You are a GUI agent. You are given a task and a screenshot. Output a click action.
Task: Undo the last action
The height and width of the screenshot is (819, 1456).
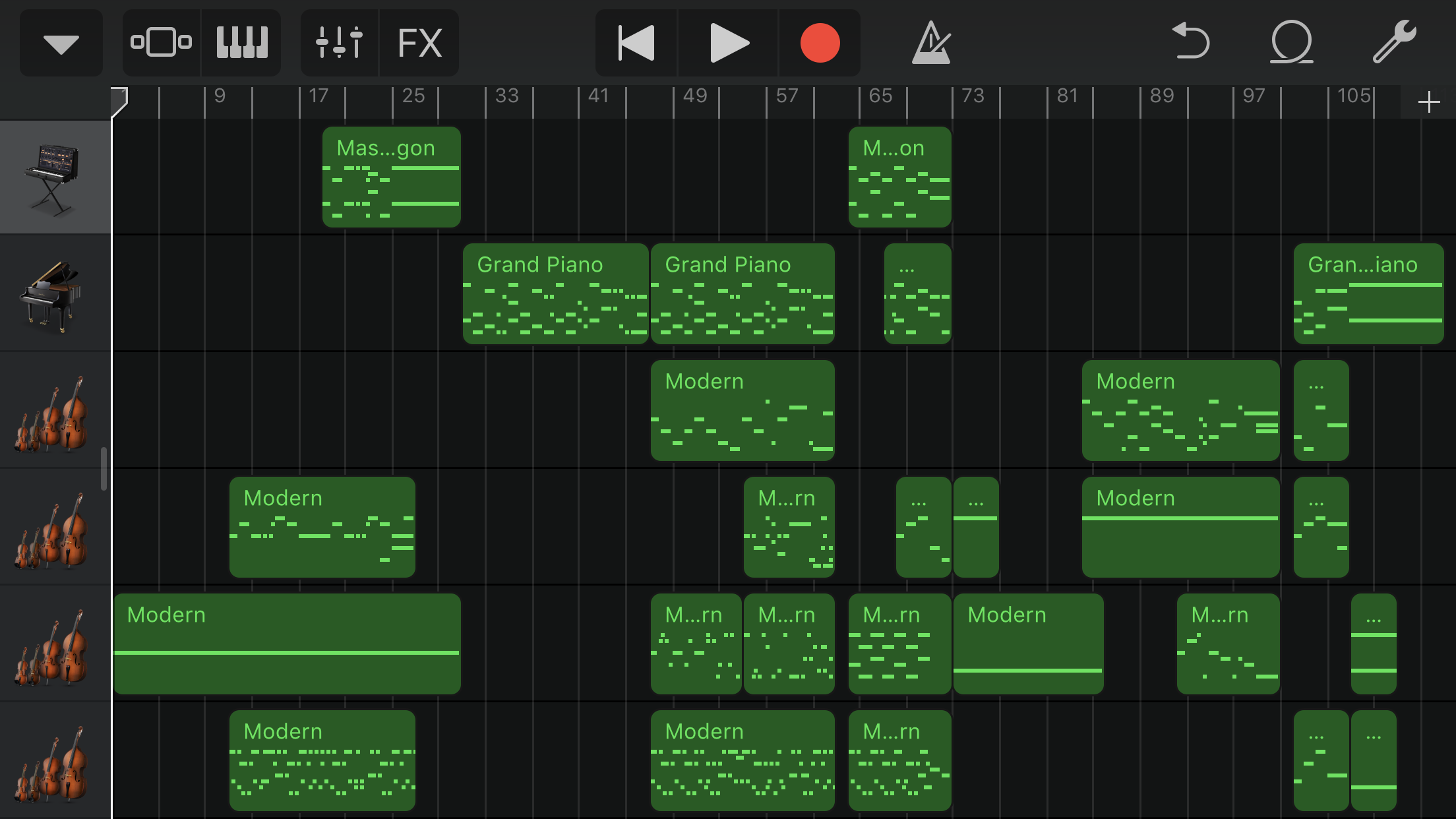[1191, 42]
